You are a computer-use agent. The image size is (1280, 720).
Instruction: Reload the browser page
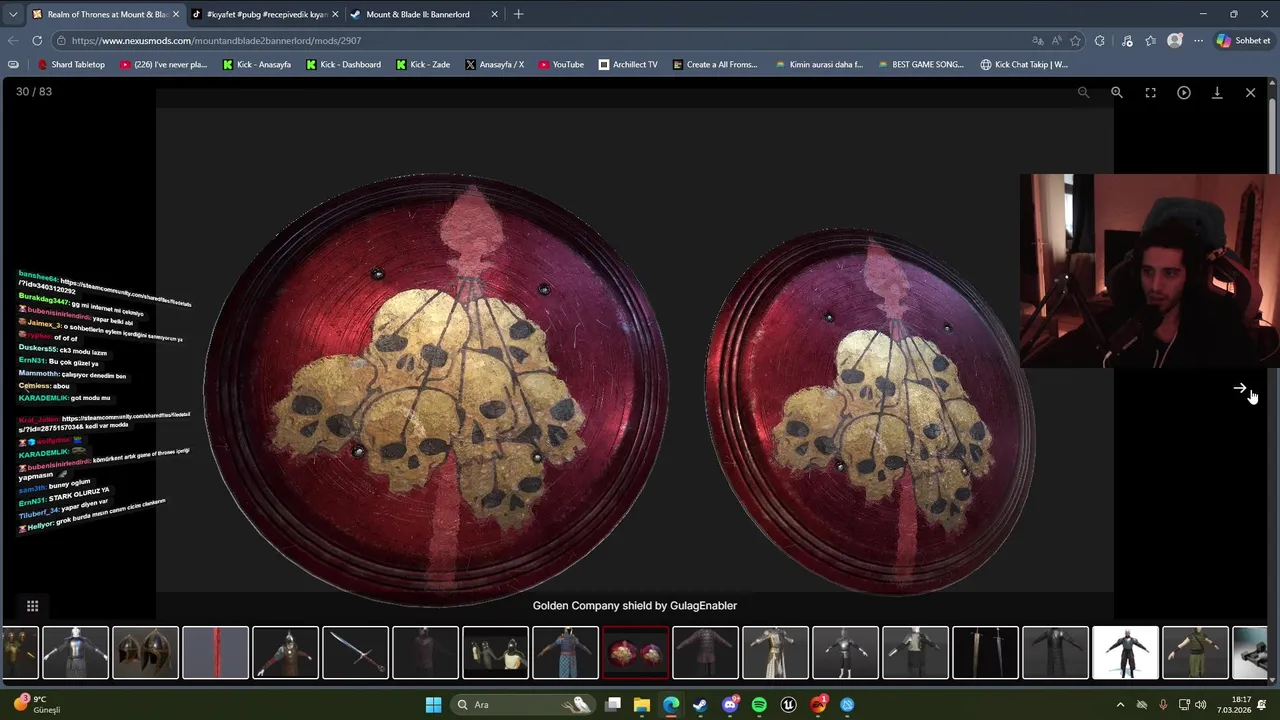[x=37, y=41]
